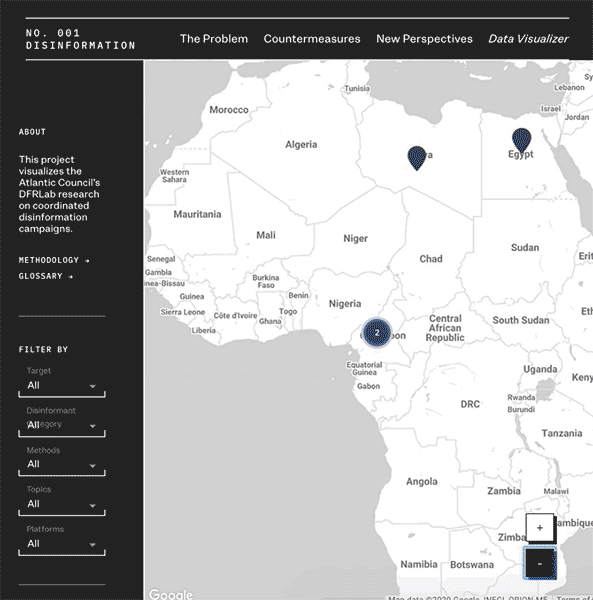This screenshot has height=600, width=593.
Task: Click the FILTER BY heading
Action: (43, 349)
